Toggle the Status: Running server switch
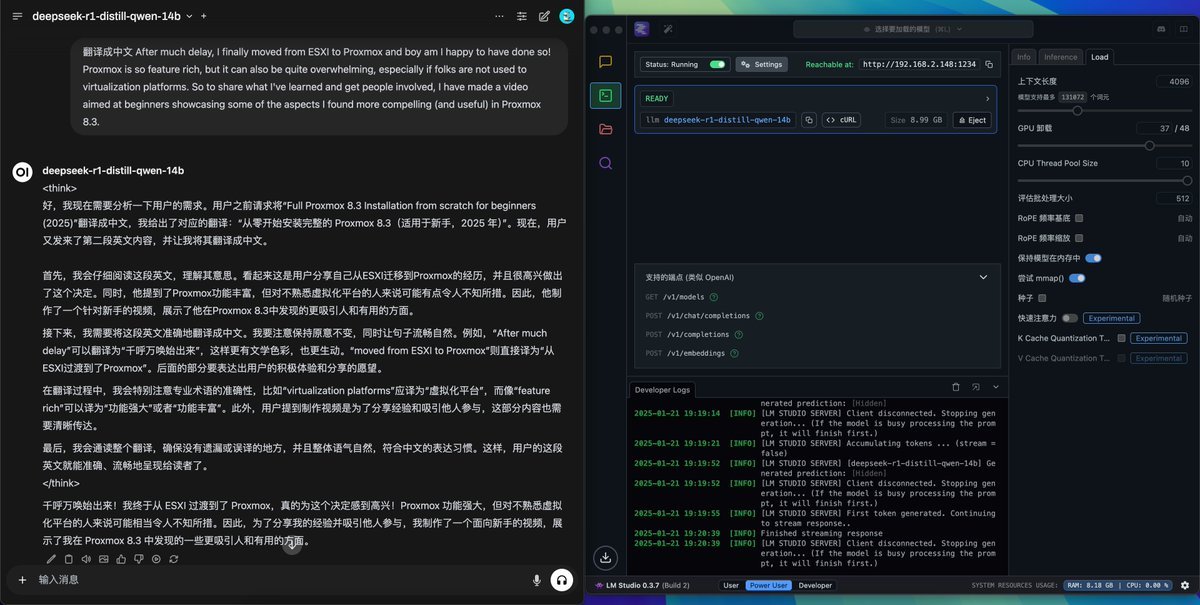Image resolution: width=1200 pixels, height=605 pixels. click(x=717, y=64)
